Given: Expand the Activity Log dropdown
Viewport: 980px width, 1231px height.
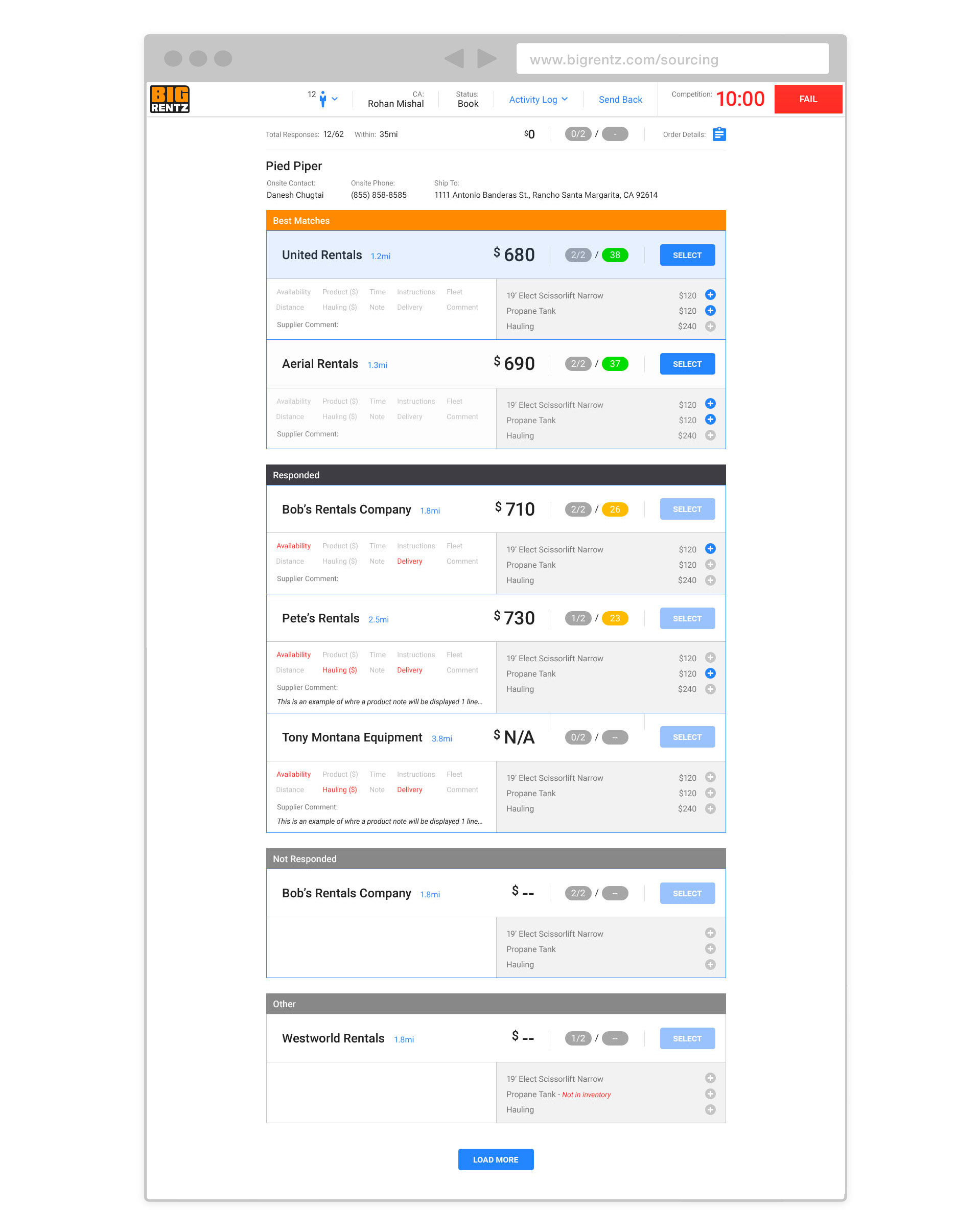Looking at the screenshot, I should click(538, 99).
